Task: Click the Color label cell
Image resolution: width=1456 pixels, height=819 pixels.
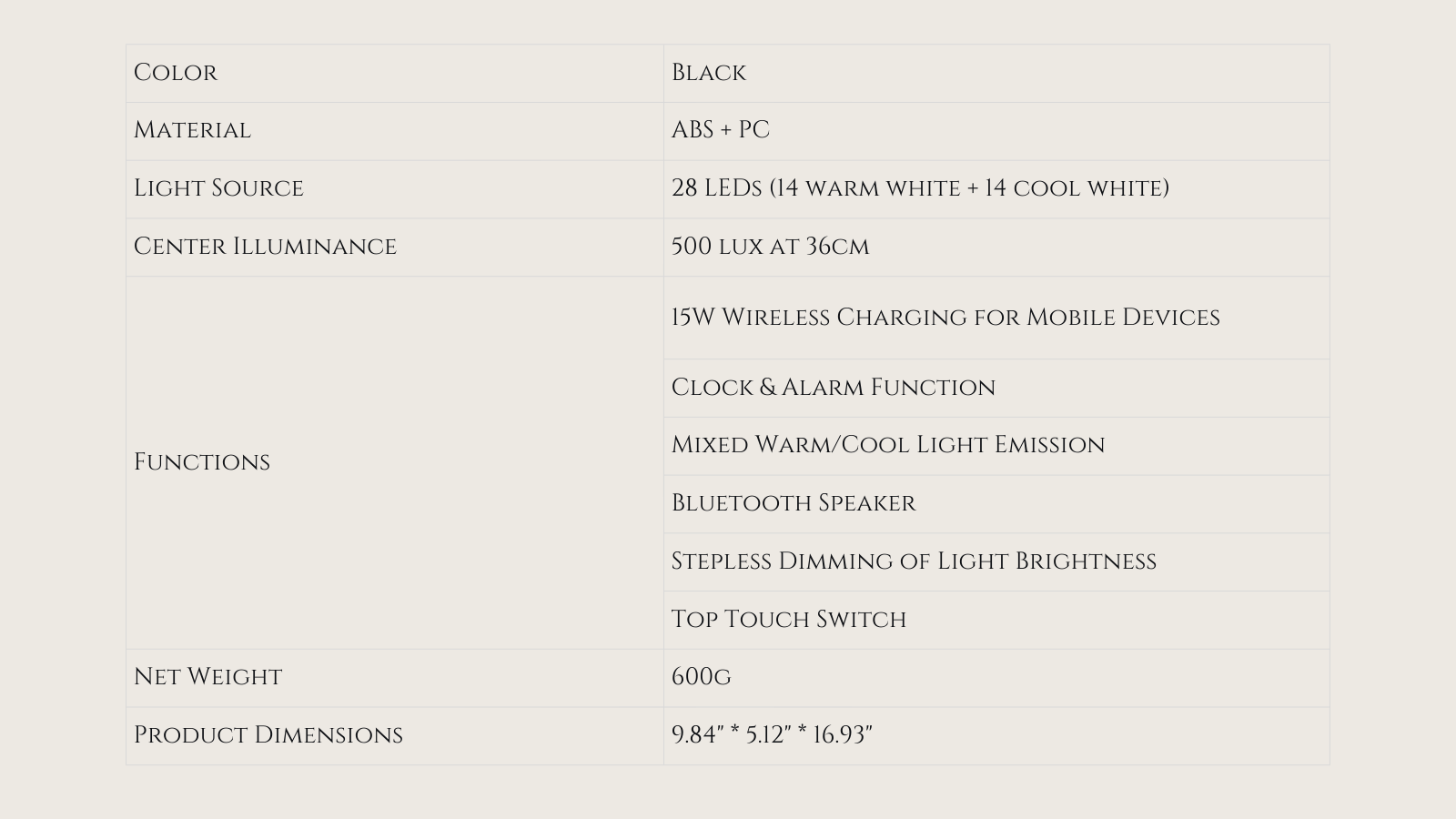Action: pyautogui.click(x=176, y=73)
